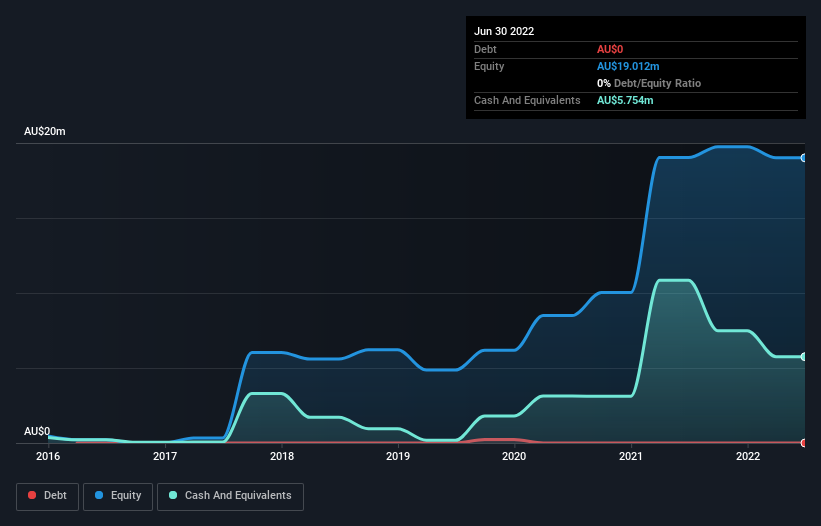
Task: Click the red AU$0 debt value
Action: coord(610,49)
